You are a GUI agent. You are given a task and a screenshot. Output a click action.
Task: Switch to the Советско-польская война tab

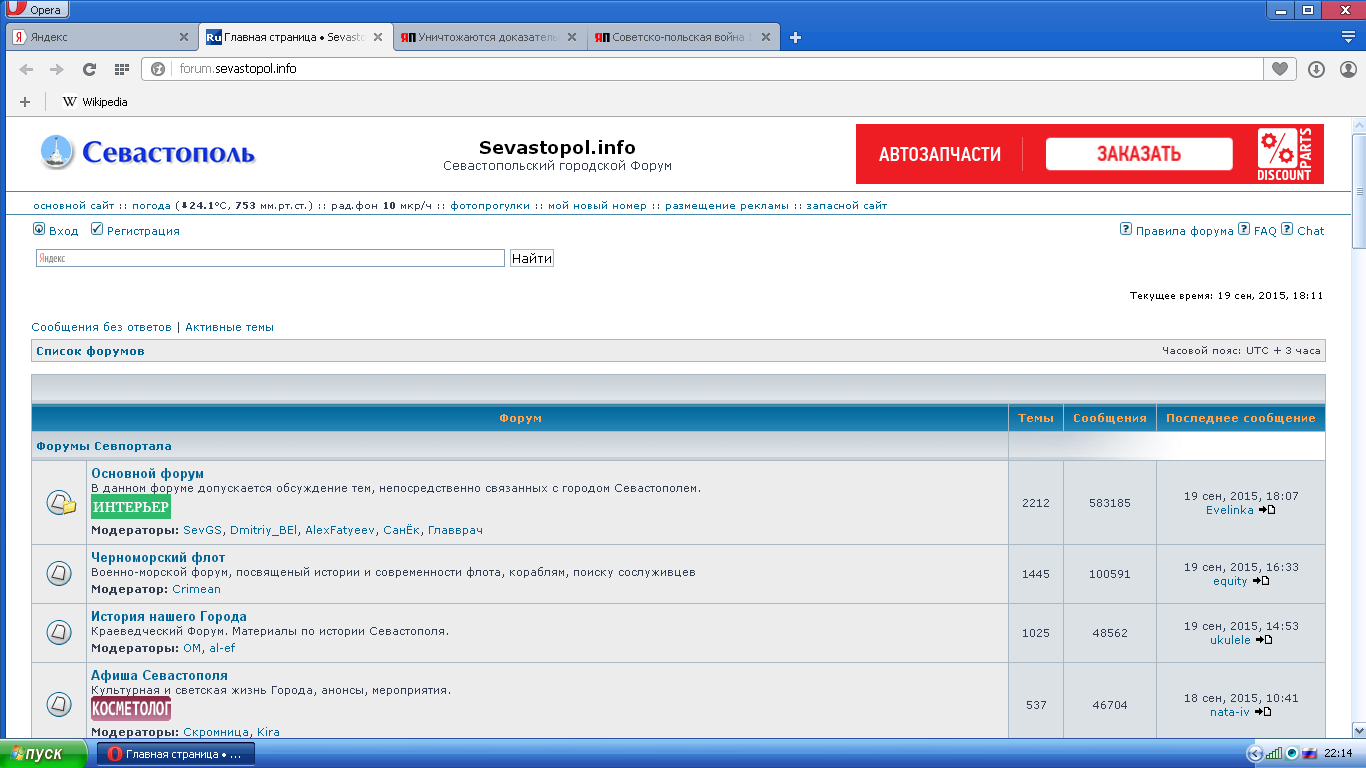click(682, 37)
